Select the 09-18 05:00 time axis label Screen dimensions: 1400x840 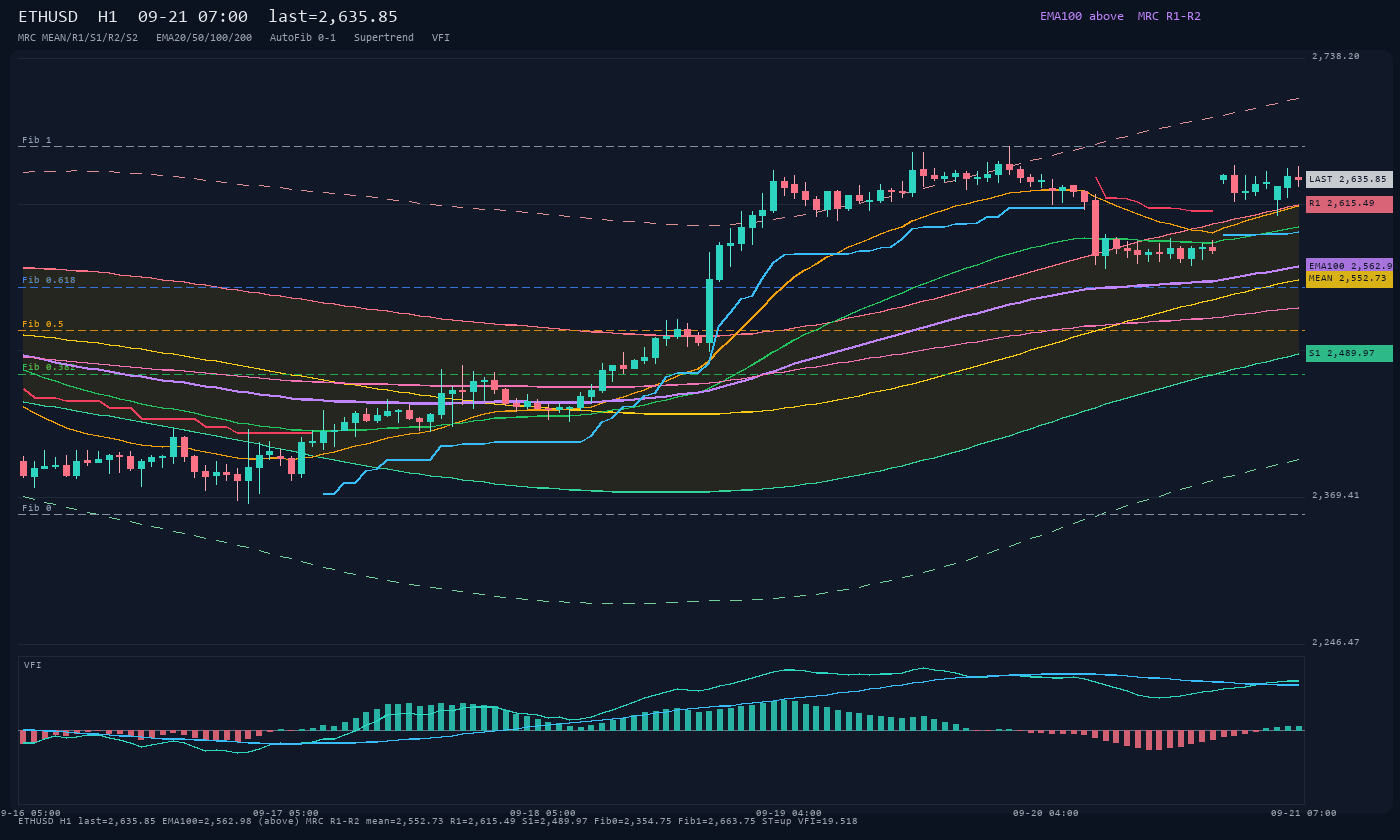point(543,813)
